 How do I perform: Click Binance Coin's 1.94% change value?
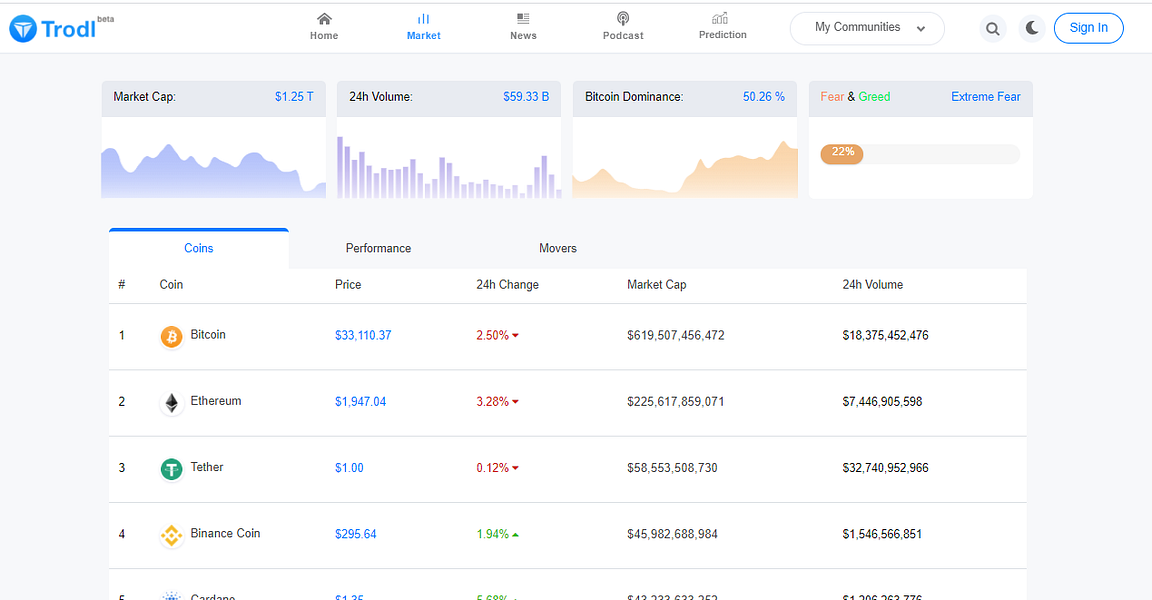click(492, 534)
